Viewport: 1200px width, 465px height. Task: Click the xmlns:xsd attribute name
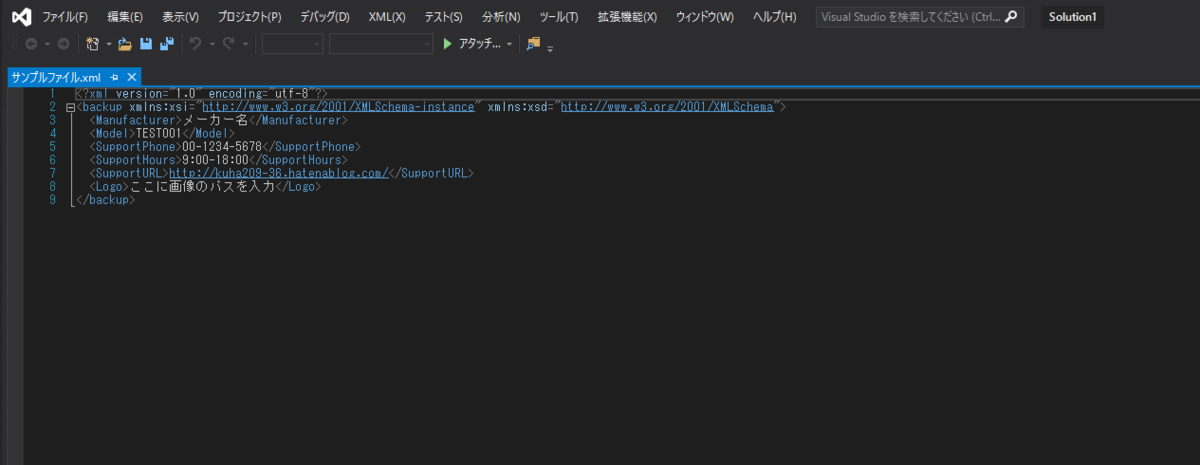516,107
